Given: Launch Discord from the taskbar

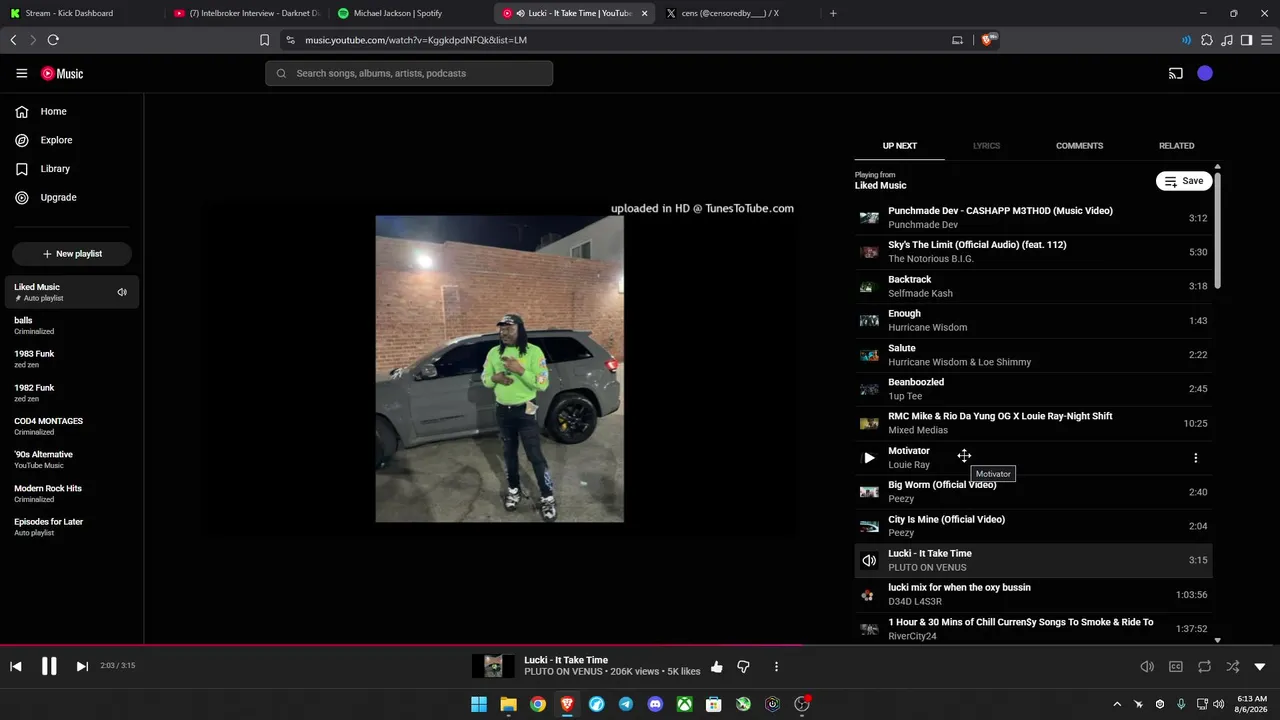Looking at the screenshot, I should click(x=655, y=704).
